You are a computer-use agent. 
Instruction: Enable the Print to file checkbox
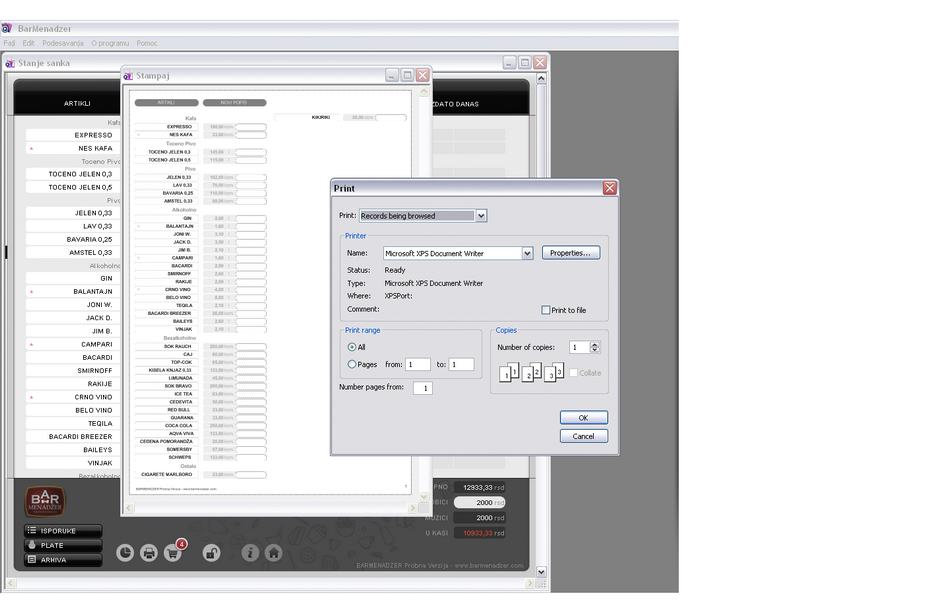pos(545,310)
